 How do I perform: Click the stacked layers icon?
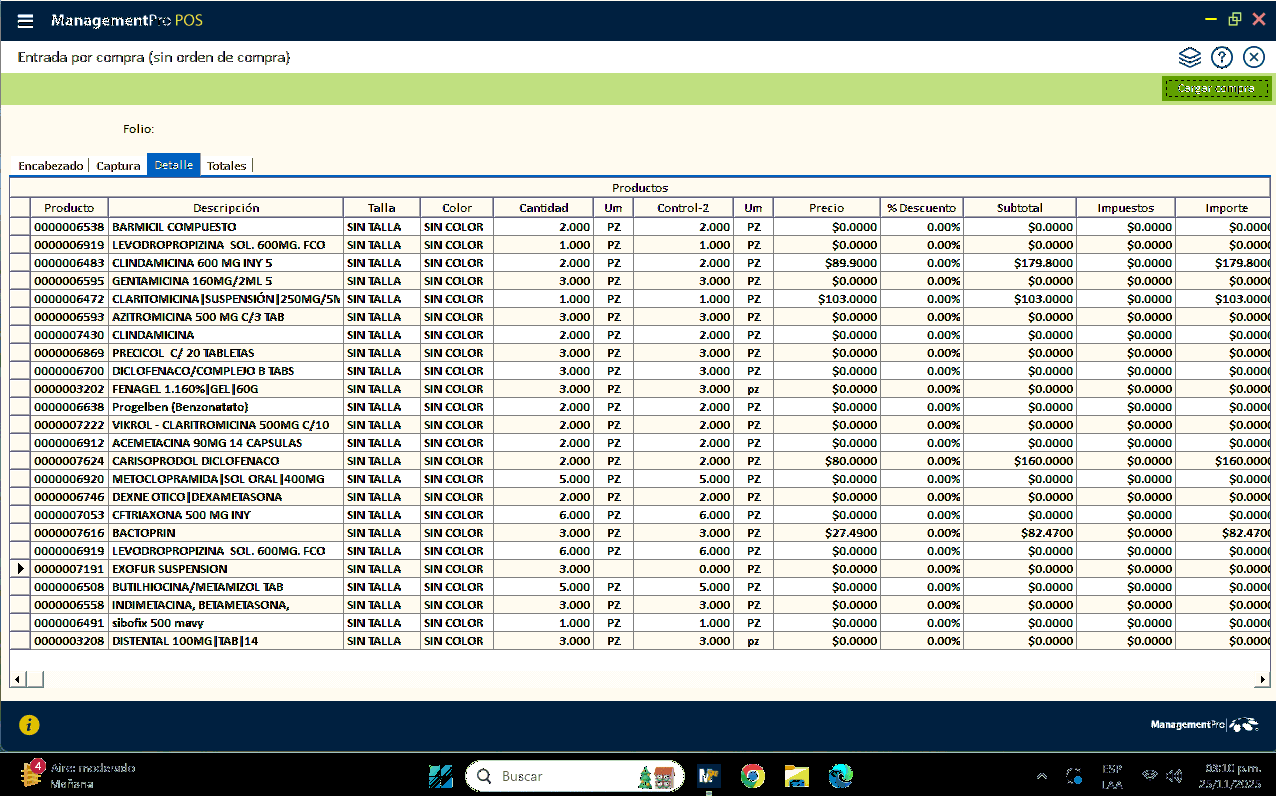[x=1189, y=58]
